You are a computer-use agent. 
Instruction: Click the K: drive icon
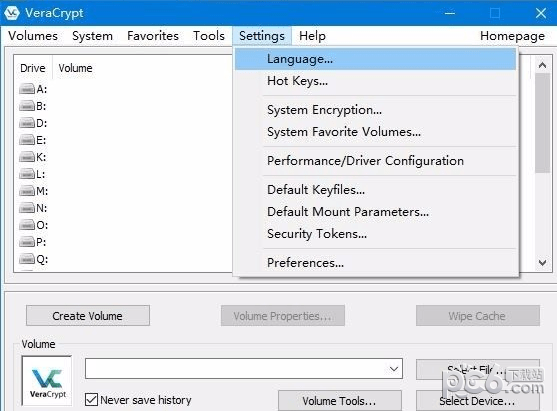pos(27,157)
